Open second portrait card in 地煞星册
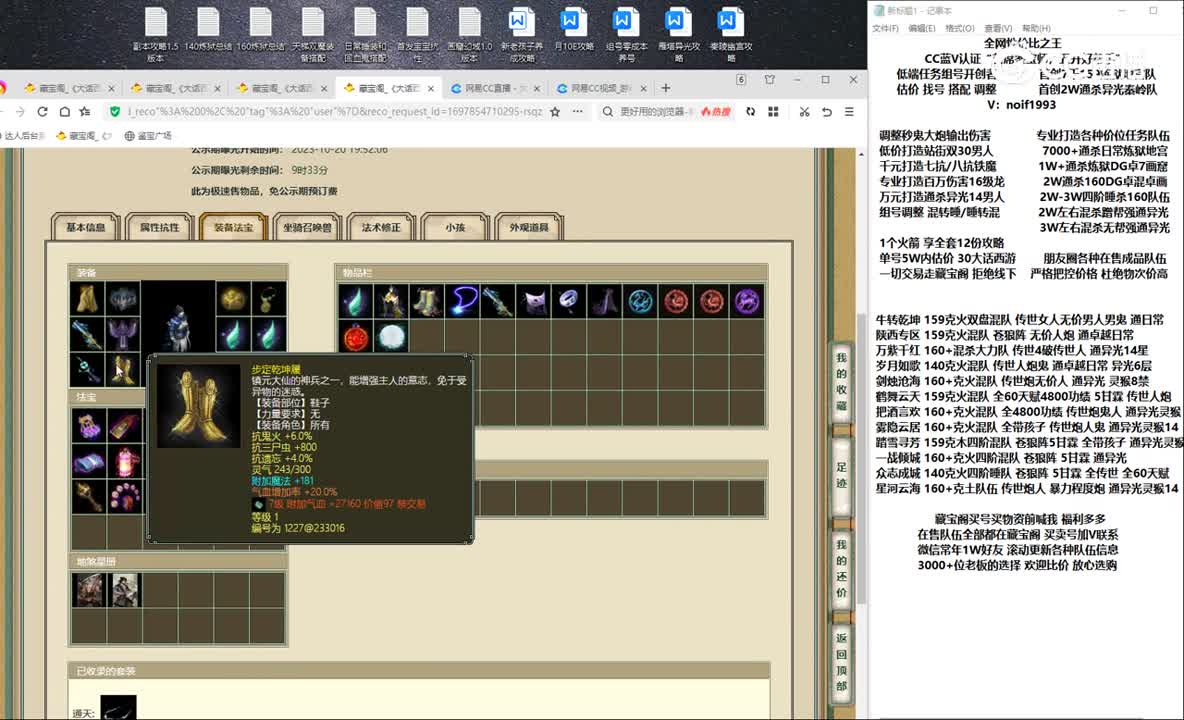 [x=125, y=589]
